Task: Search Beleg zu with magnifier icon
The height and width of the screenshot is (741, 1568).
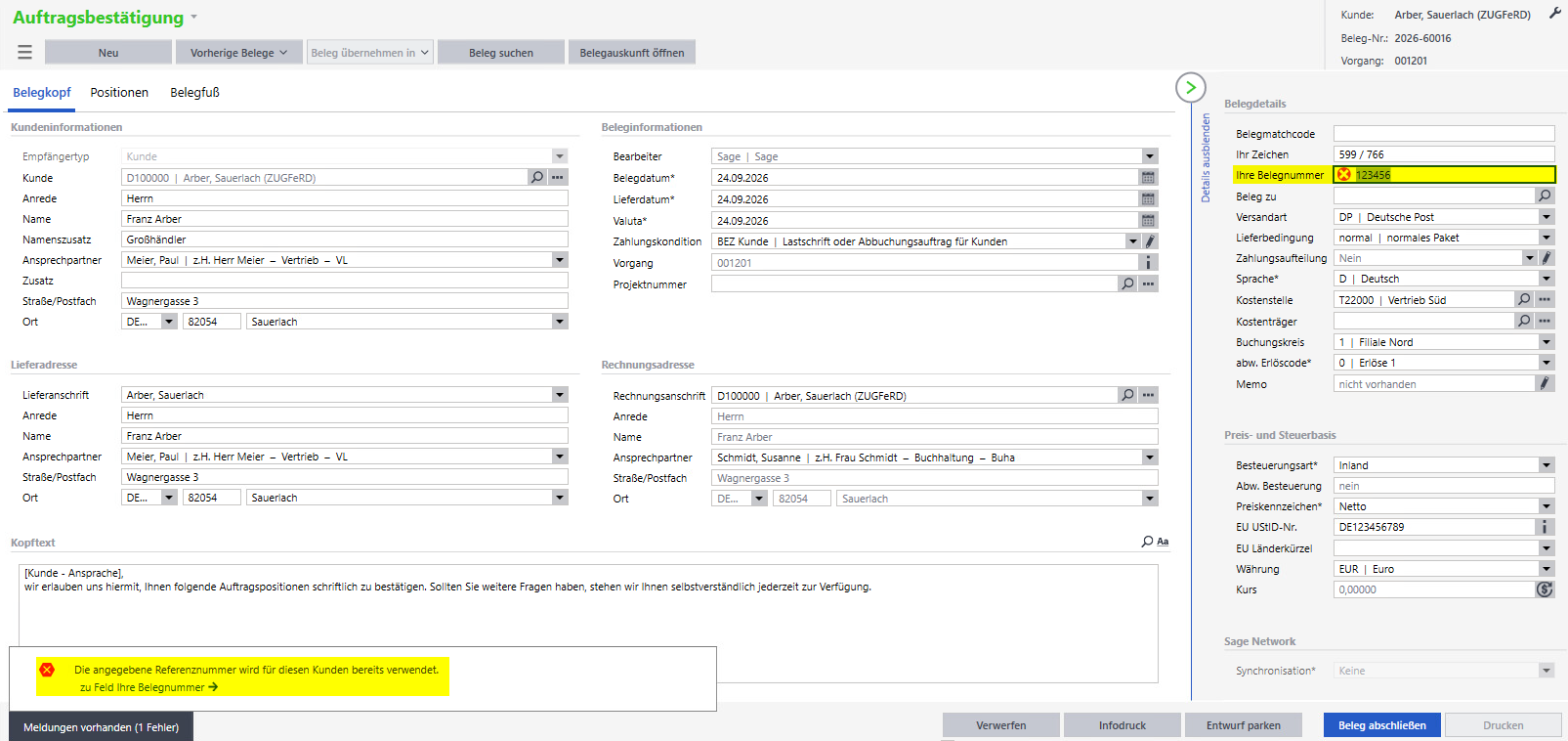Action: pos(1545,196)
